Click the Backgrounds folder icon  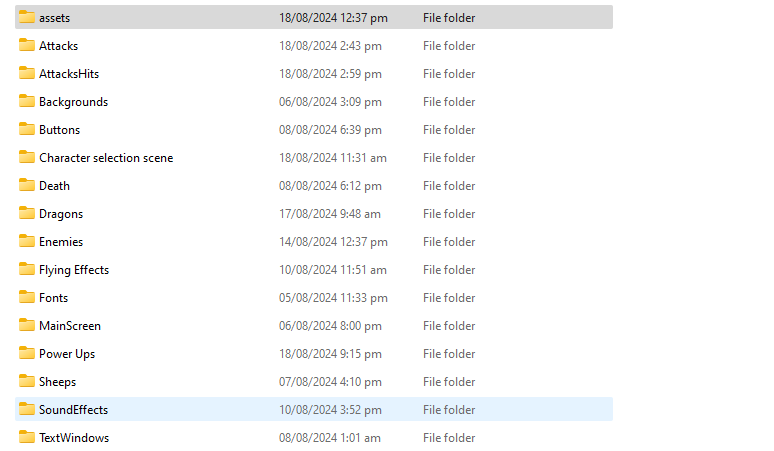click(x=27, y=101)
